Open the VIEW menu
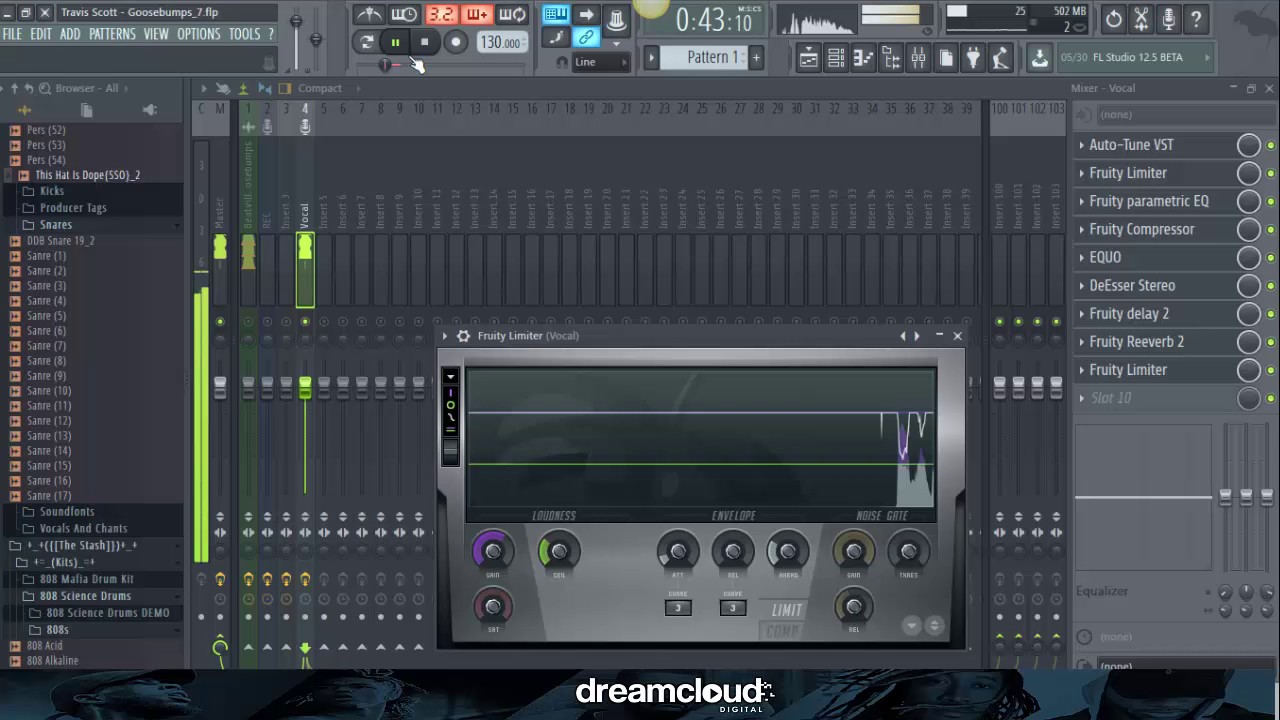Screen dimensions: 1280x720 pos(156,34)
